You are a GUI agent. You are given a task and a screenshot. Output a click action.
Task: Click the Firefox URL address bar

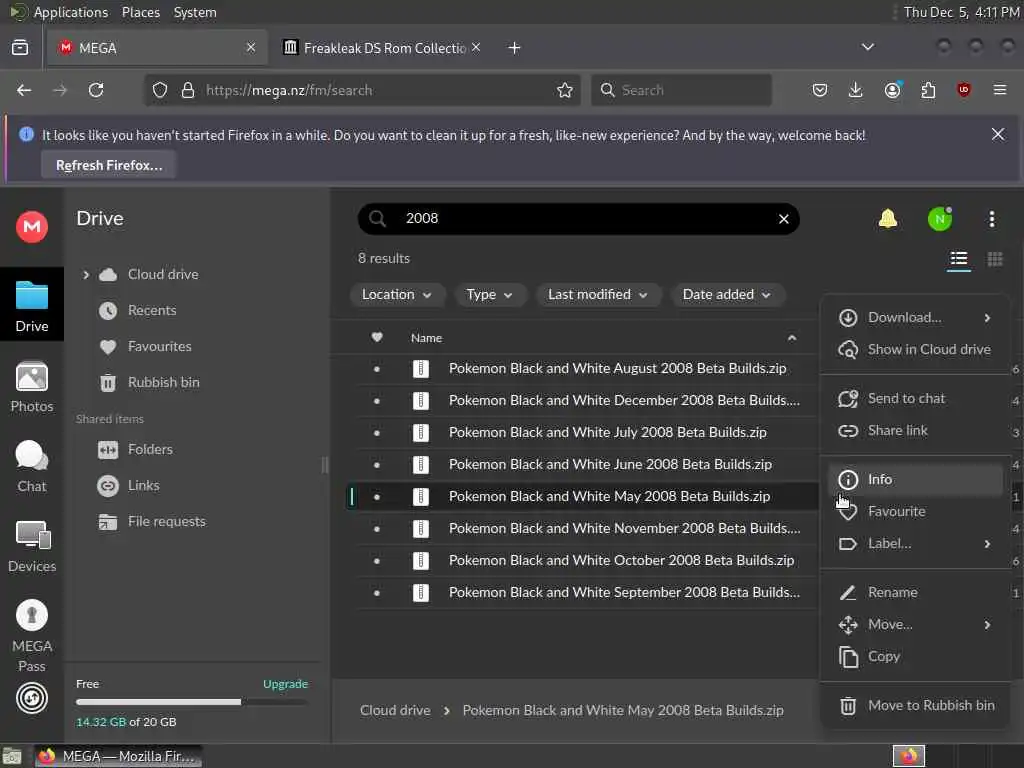click(361, 90)
